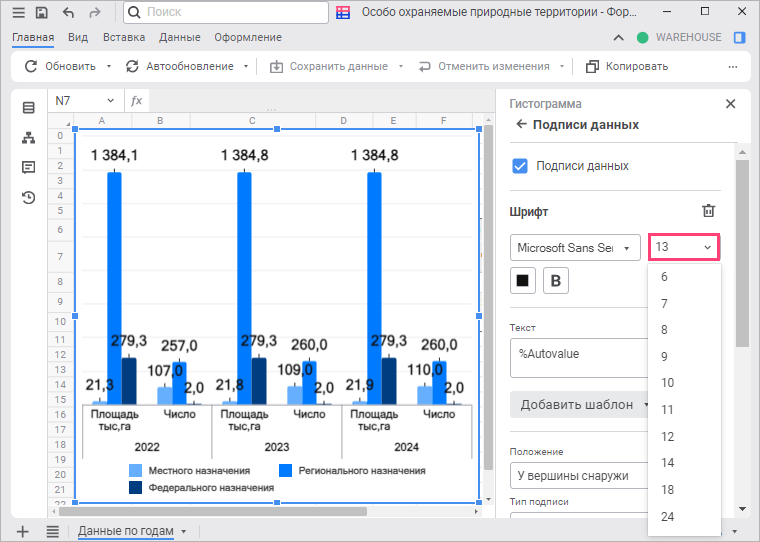
Task: Toggle bold B font button
Action: click(x=555, y=281)
